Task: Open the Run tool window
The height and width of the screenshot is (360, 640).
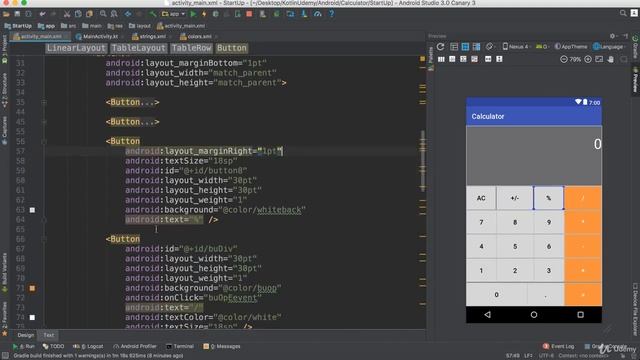Action: 24,347
